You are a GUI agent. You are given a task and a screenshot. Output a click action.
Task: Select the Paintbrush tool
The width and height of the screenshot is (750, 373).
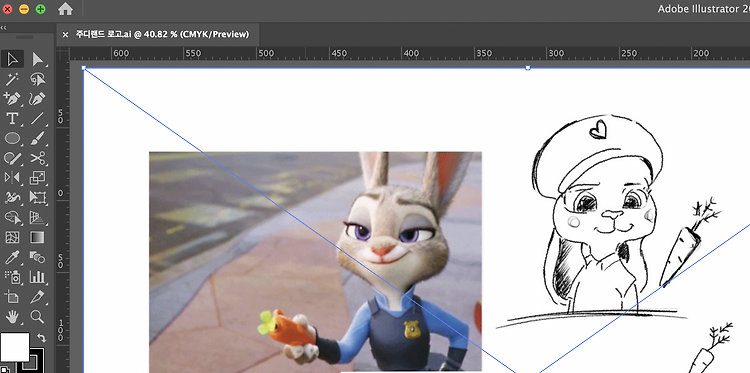37,139
